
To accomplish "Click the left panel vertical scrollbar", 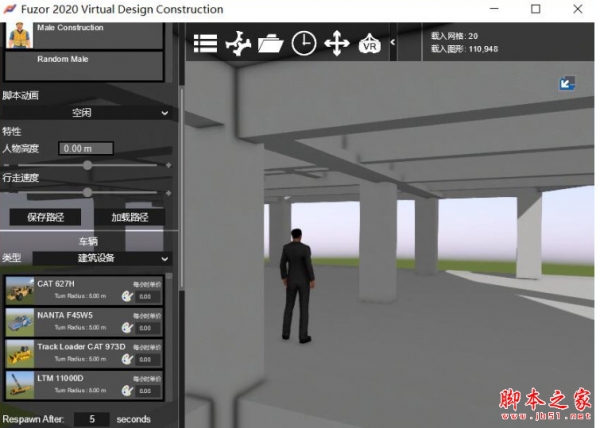I will (181, 187).
